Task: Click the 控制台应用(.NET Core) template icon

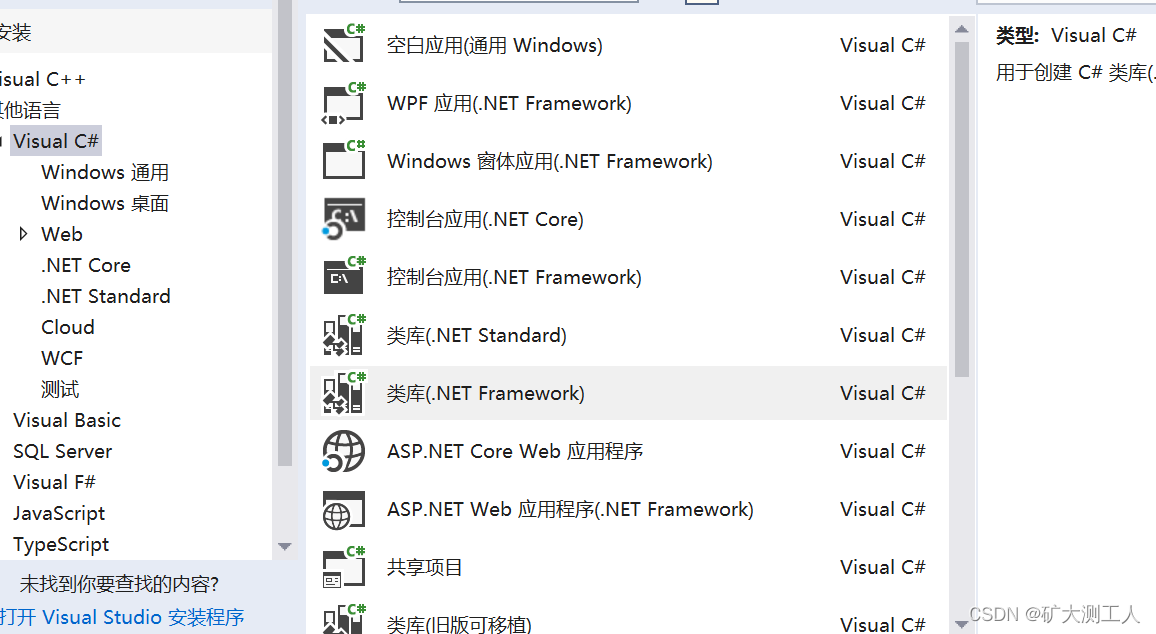Action: pyautogui.click(x=344, y=219)
